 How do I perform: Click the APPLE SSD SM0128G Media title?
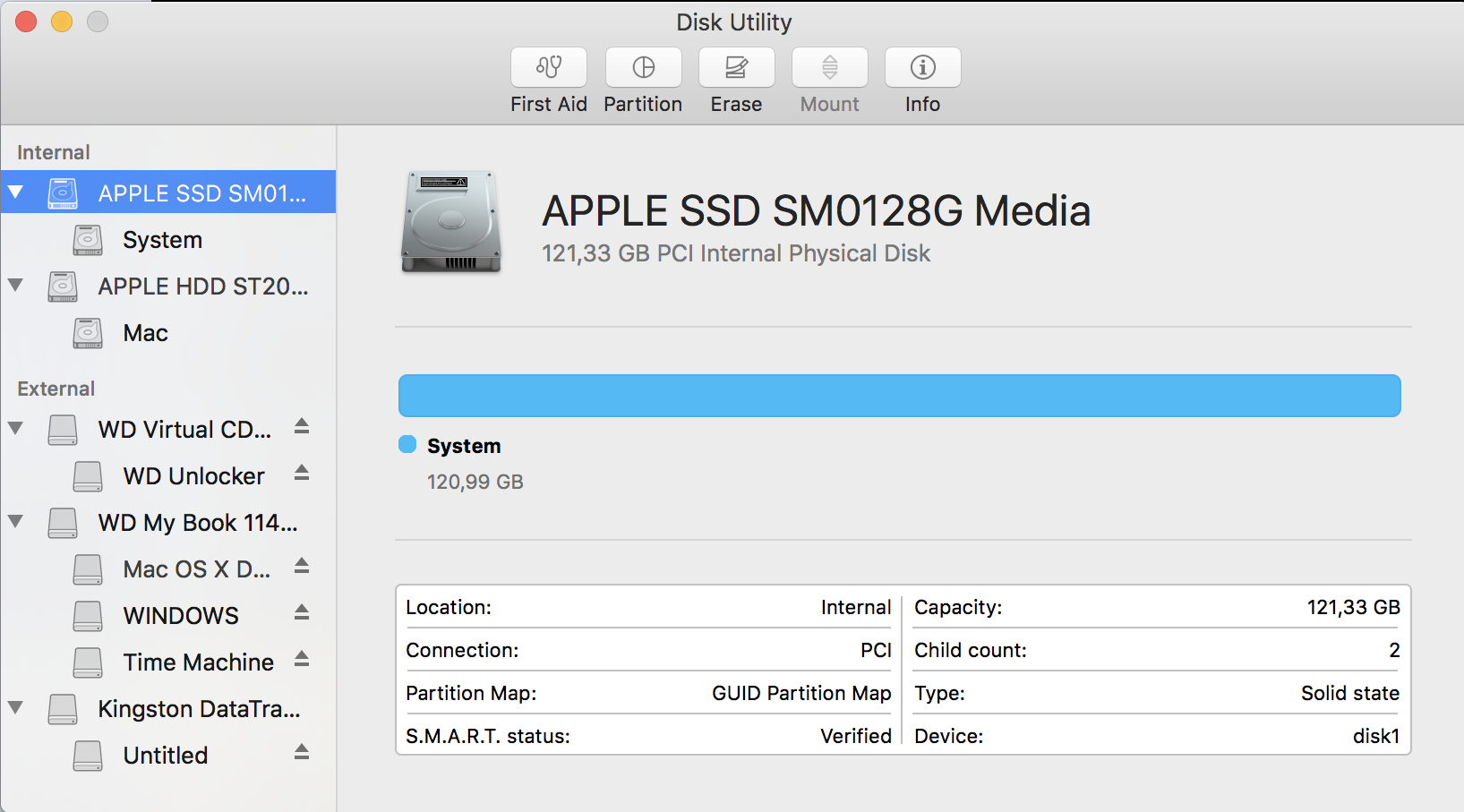[x=816, y=210]
